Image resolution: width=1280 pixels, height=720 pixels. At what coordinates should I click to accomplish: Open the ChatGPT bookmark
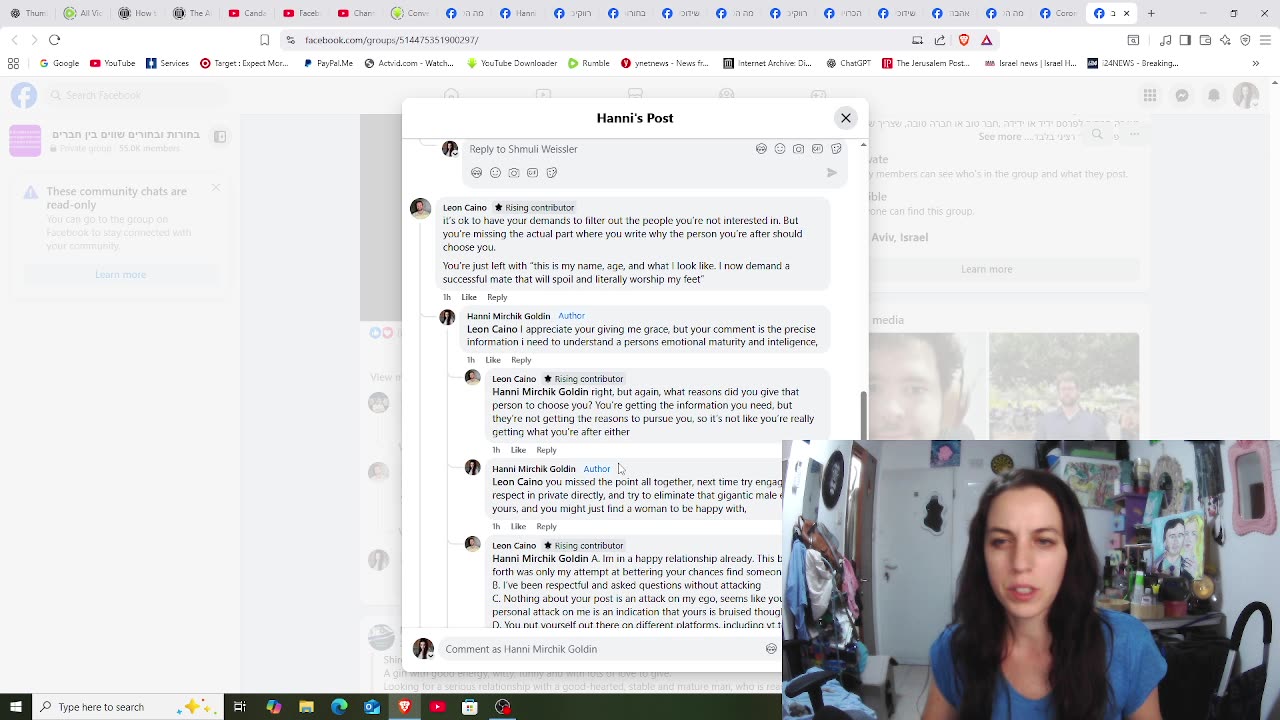click(848, 63)
